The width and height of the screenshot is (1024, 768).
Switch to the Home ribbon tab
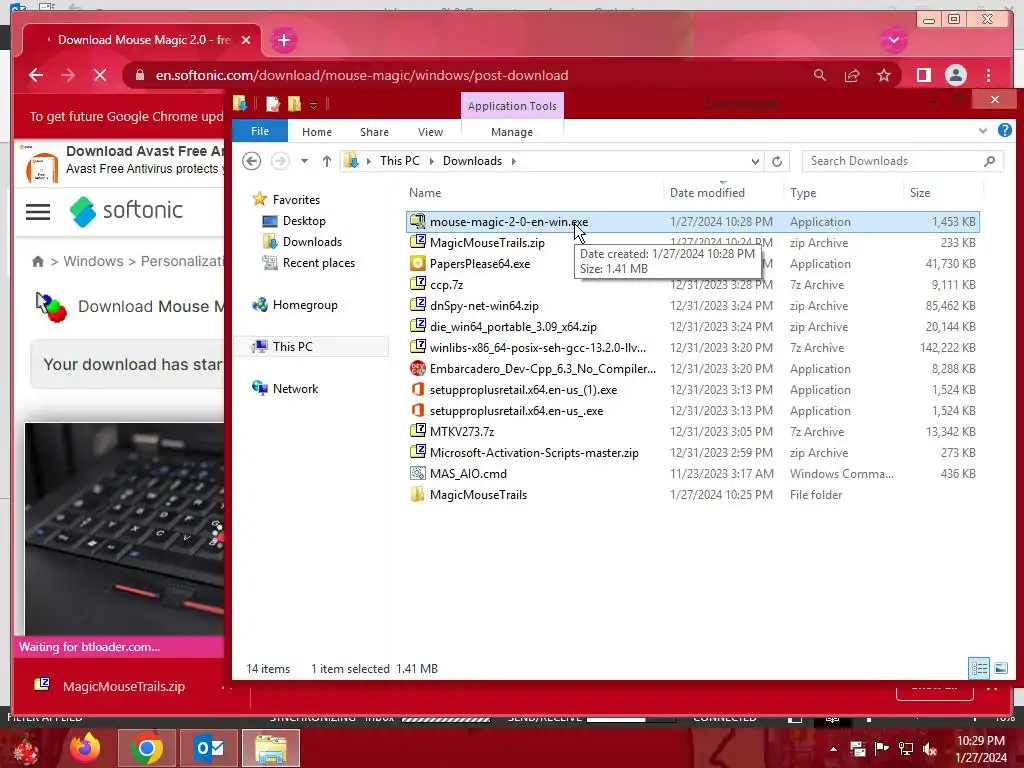click(317, 132)
